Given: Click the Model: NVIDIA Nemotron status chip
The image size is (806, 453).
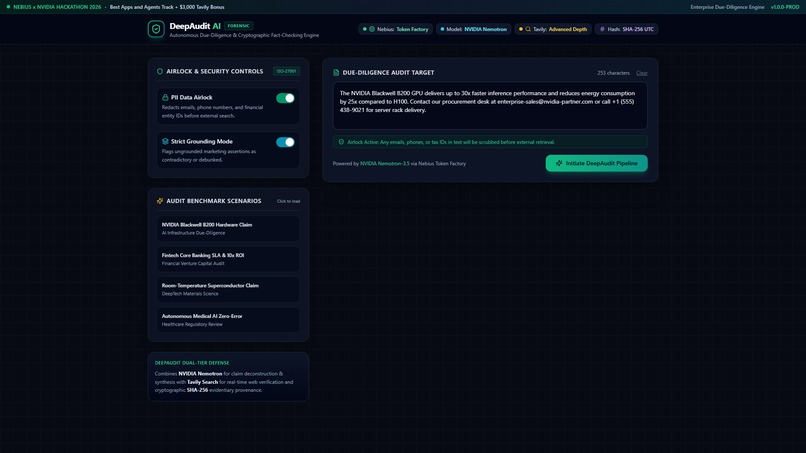Looking at the screenshot, I should [x=473, y=29].
